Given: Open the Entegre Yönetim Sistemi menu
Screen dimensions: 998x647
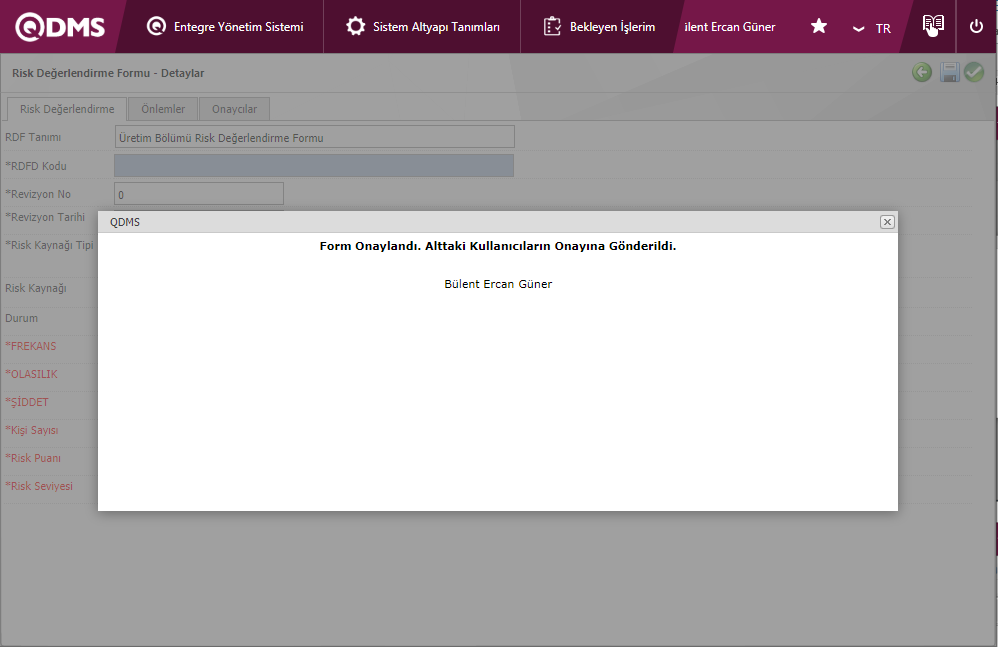Looking at the screenshot, I should click(x=238, y=27).
